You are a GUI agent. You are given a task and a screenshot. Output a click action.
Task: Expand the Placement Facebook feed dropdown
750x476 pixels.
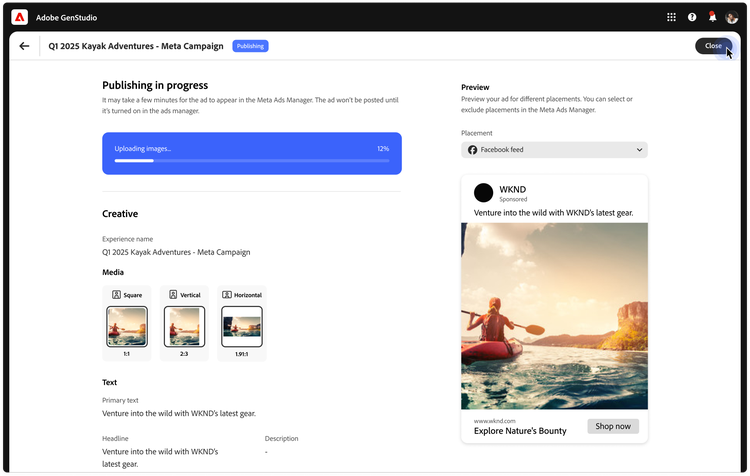(x=554, y=150)
